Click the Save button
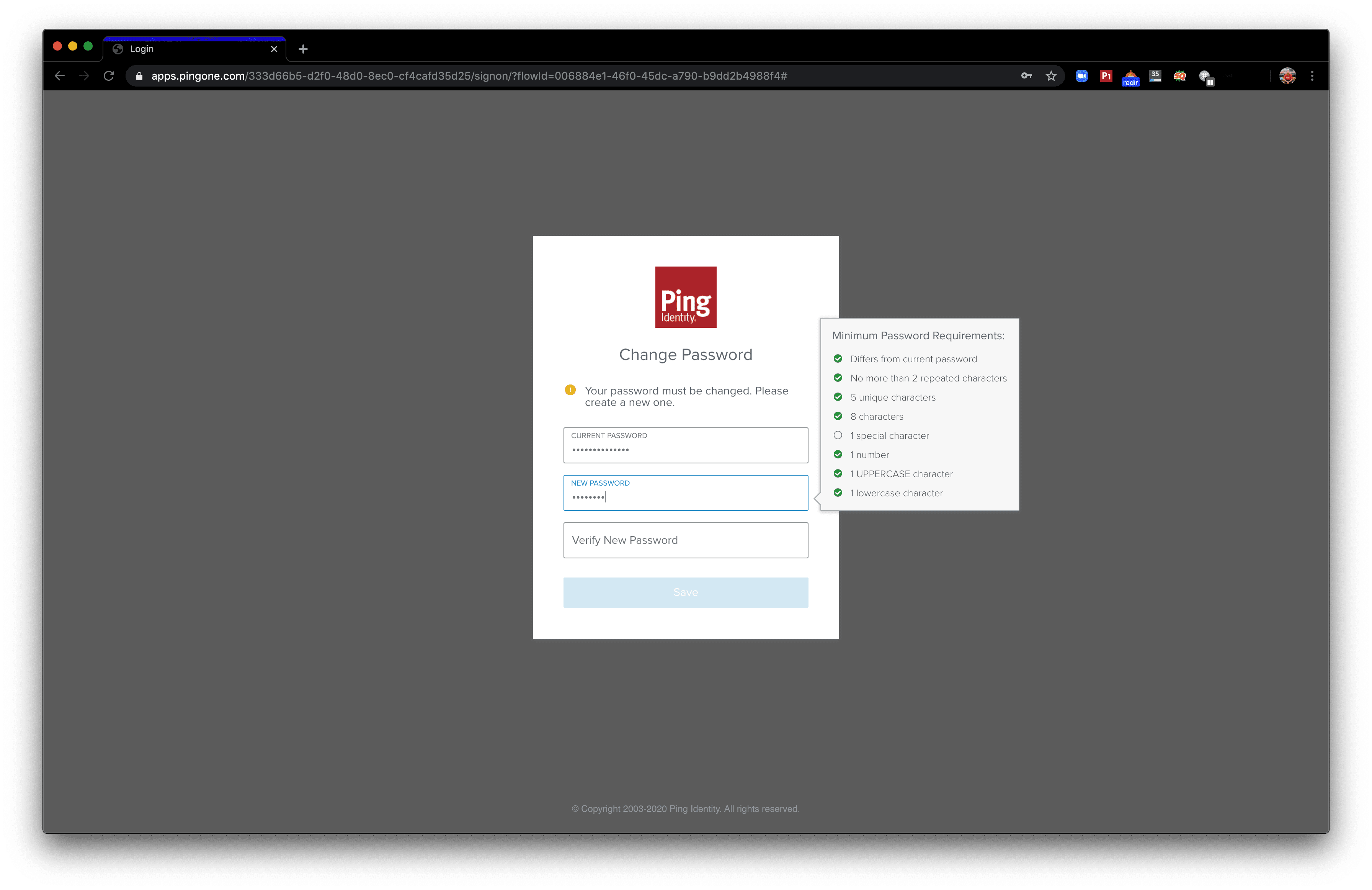Screen dimensions: 1372x890 (x=685, y=592)
